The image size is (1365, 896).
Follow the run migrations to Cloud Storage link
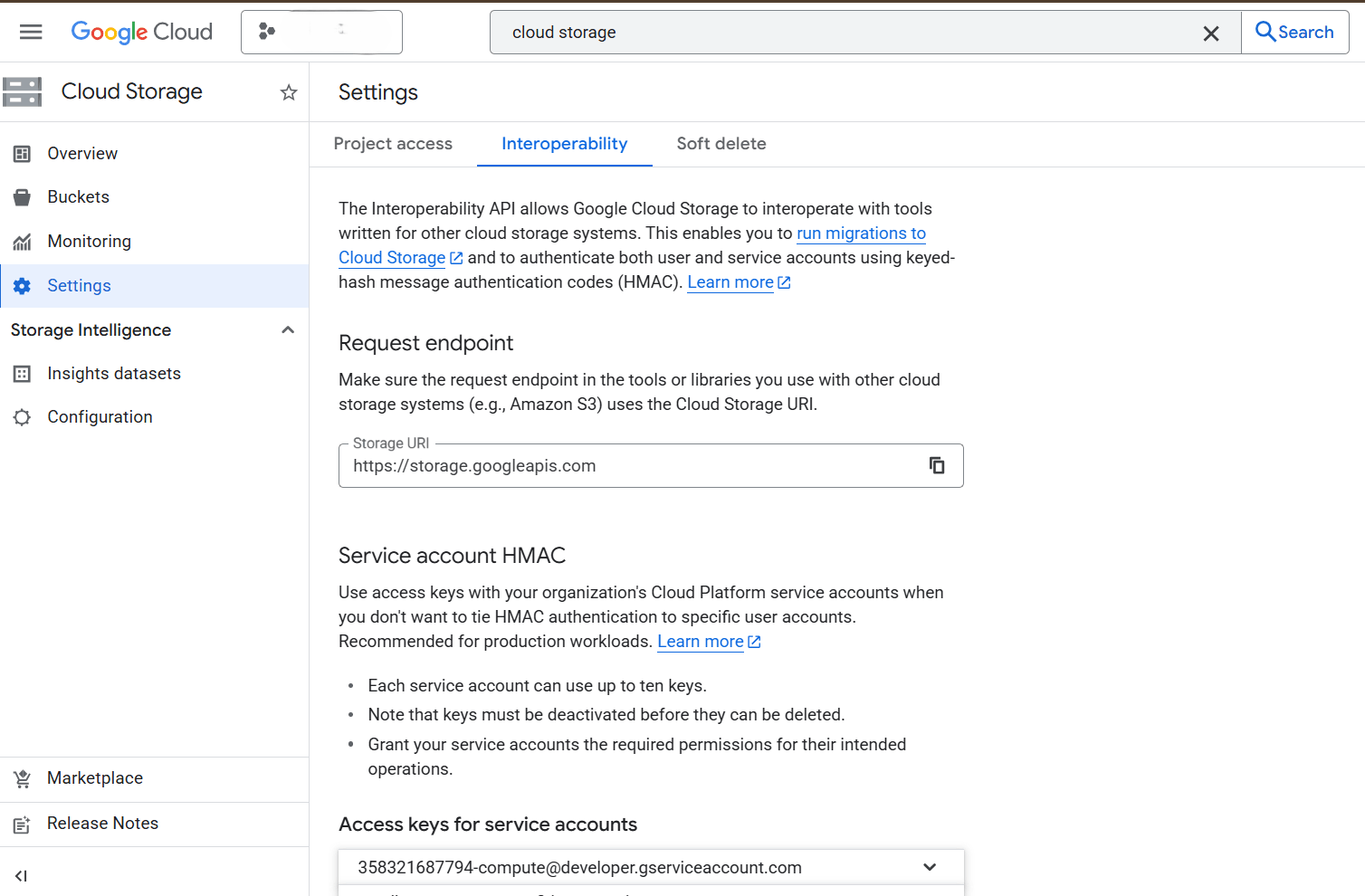pyautogui.click(x=861, y=233)
